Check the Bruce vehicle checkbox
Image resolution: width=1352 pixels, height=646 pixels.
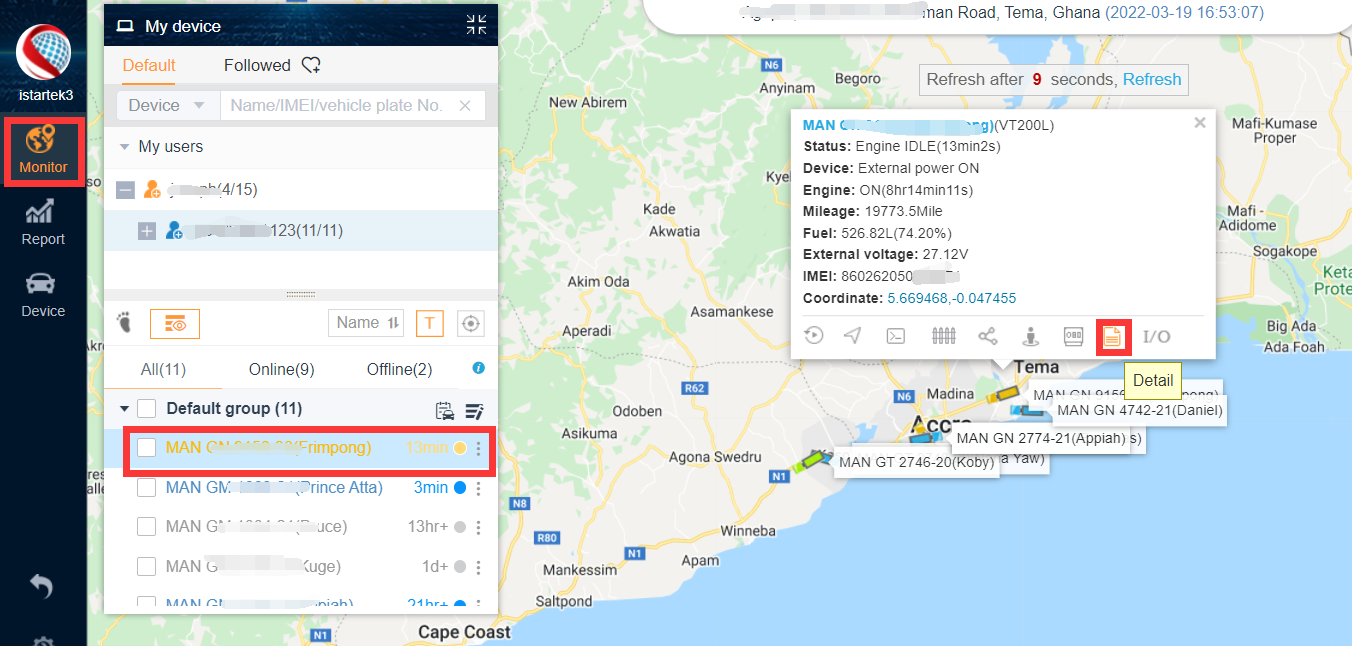pos(146,527)
